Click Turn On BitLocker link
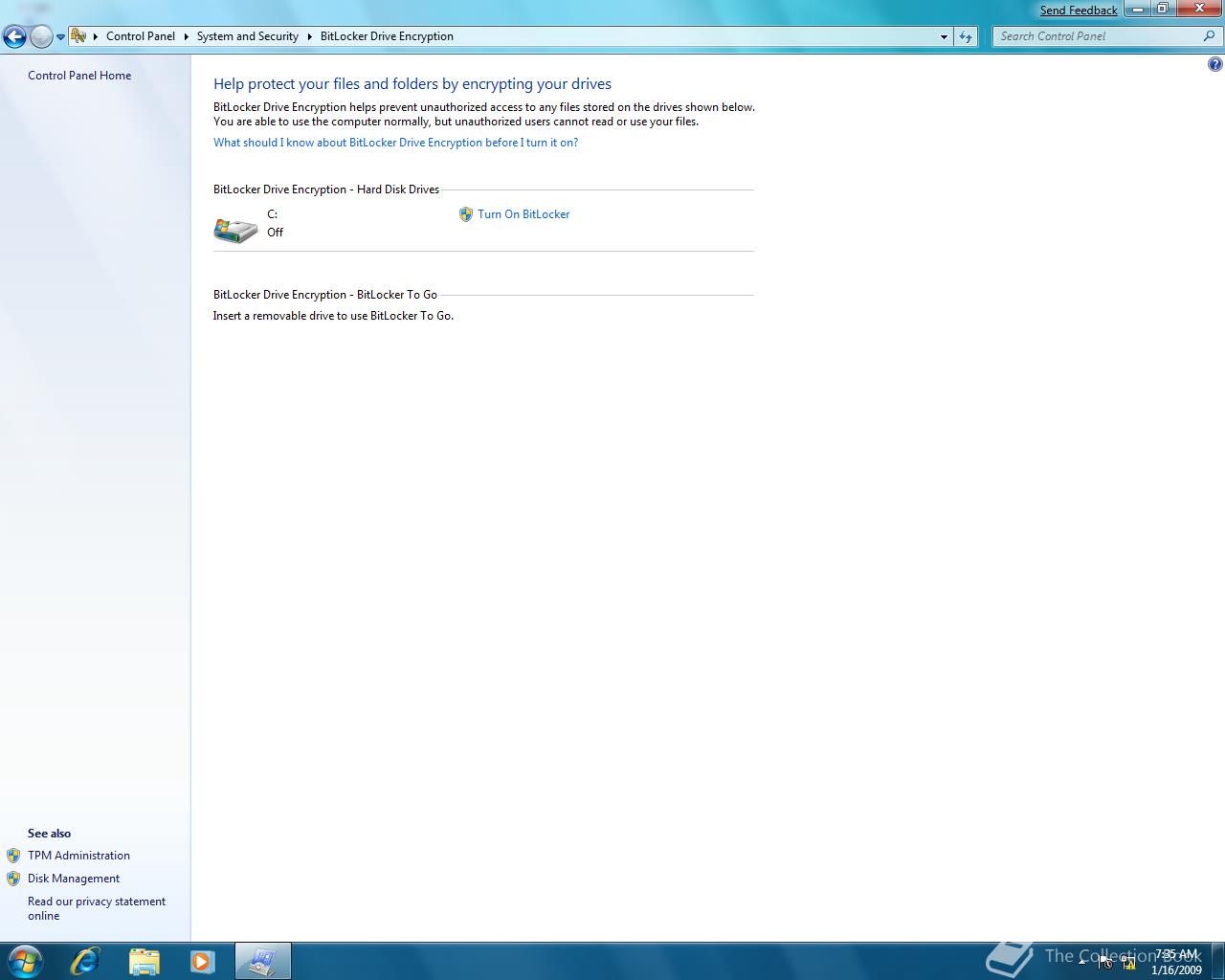This screenshot has height=980, width=1225. 523,214
